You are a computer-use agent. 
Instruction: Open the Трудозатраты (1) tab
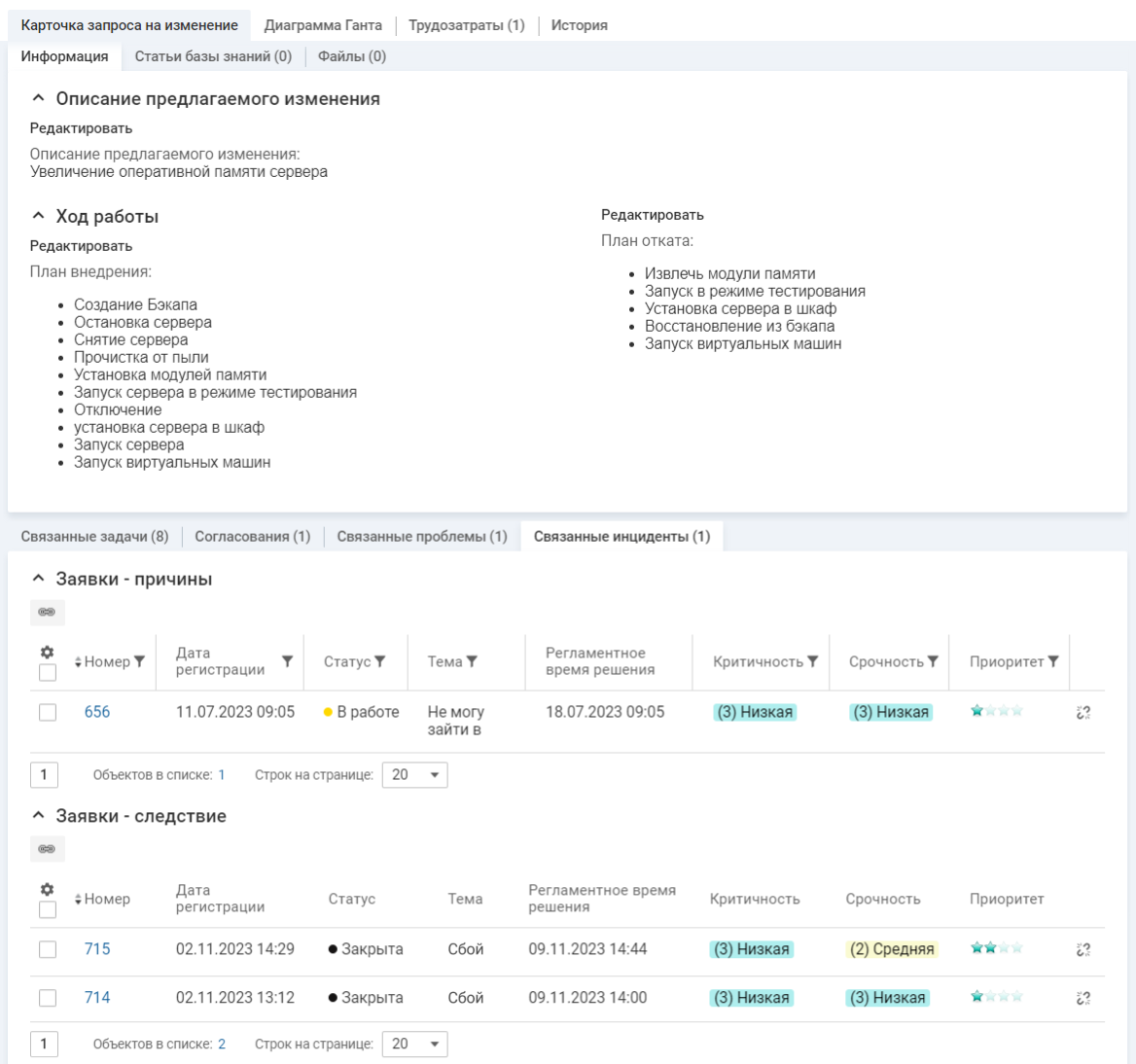[x=467, y=25]
